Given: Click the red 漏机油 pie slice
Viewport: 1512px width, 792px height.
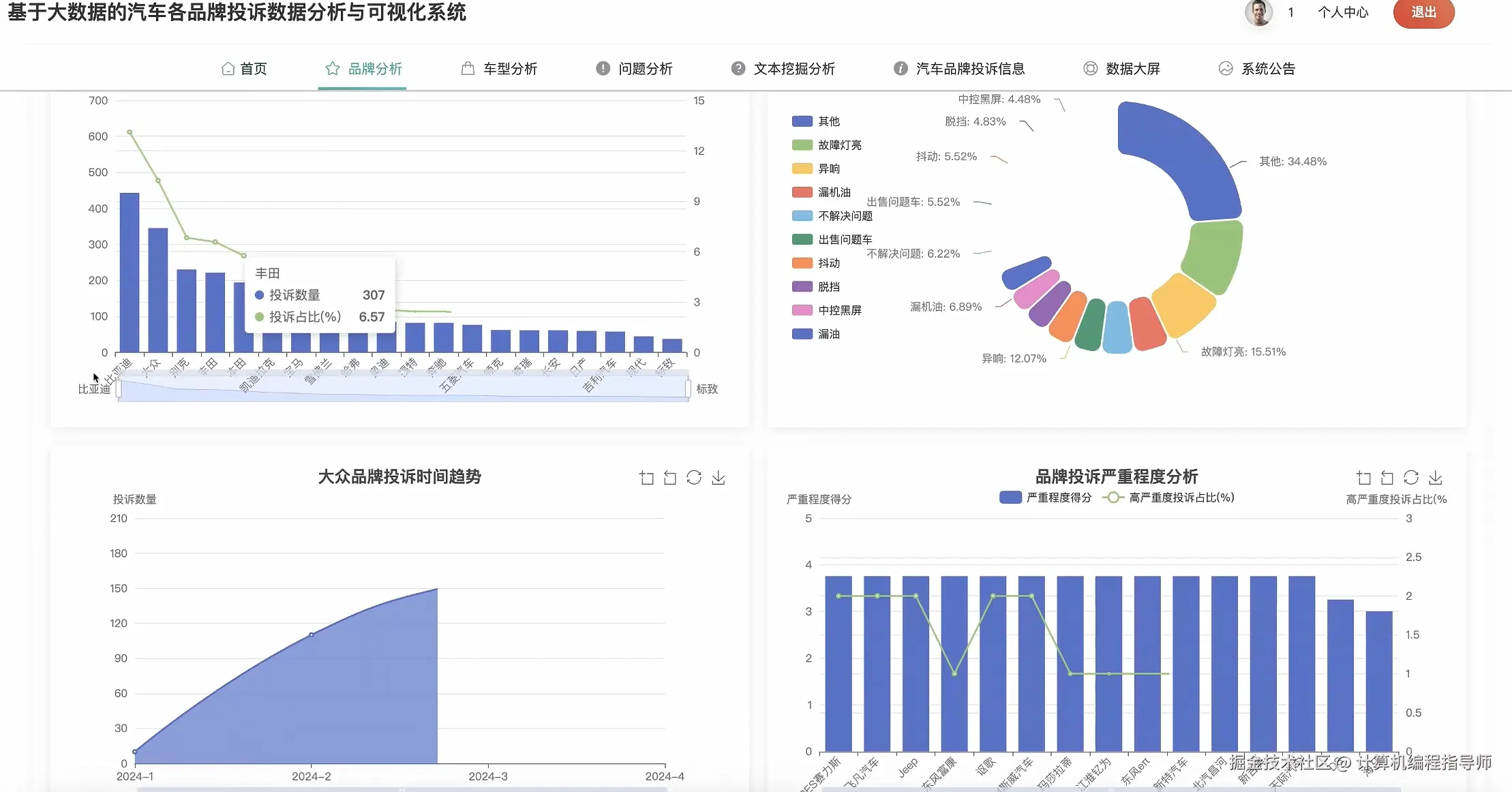Looking at the screenshot, I should (x=1147, y=324).
